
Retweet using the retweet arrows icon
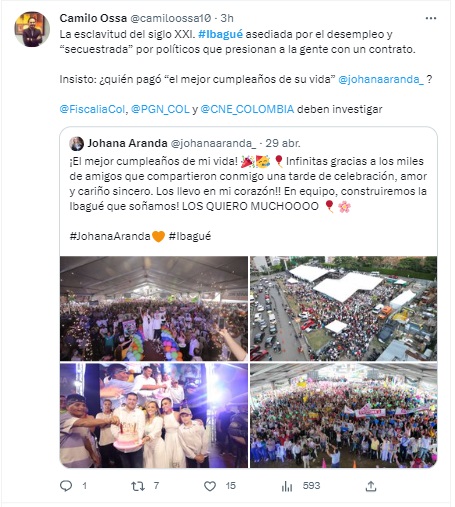pos(138,486)
